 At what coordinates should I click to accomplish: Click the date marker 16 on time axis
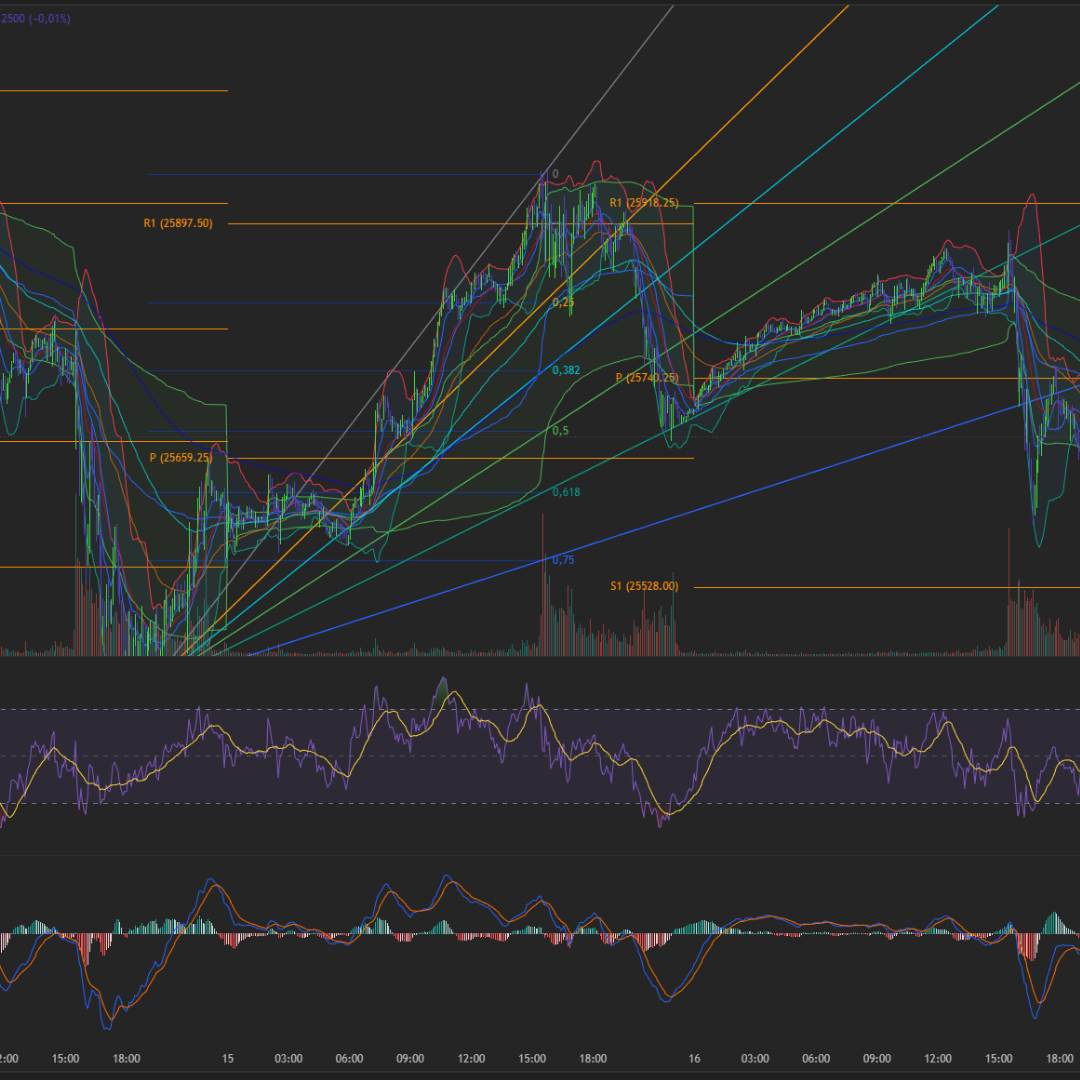tap(694, 1059)
